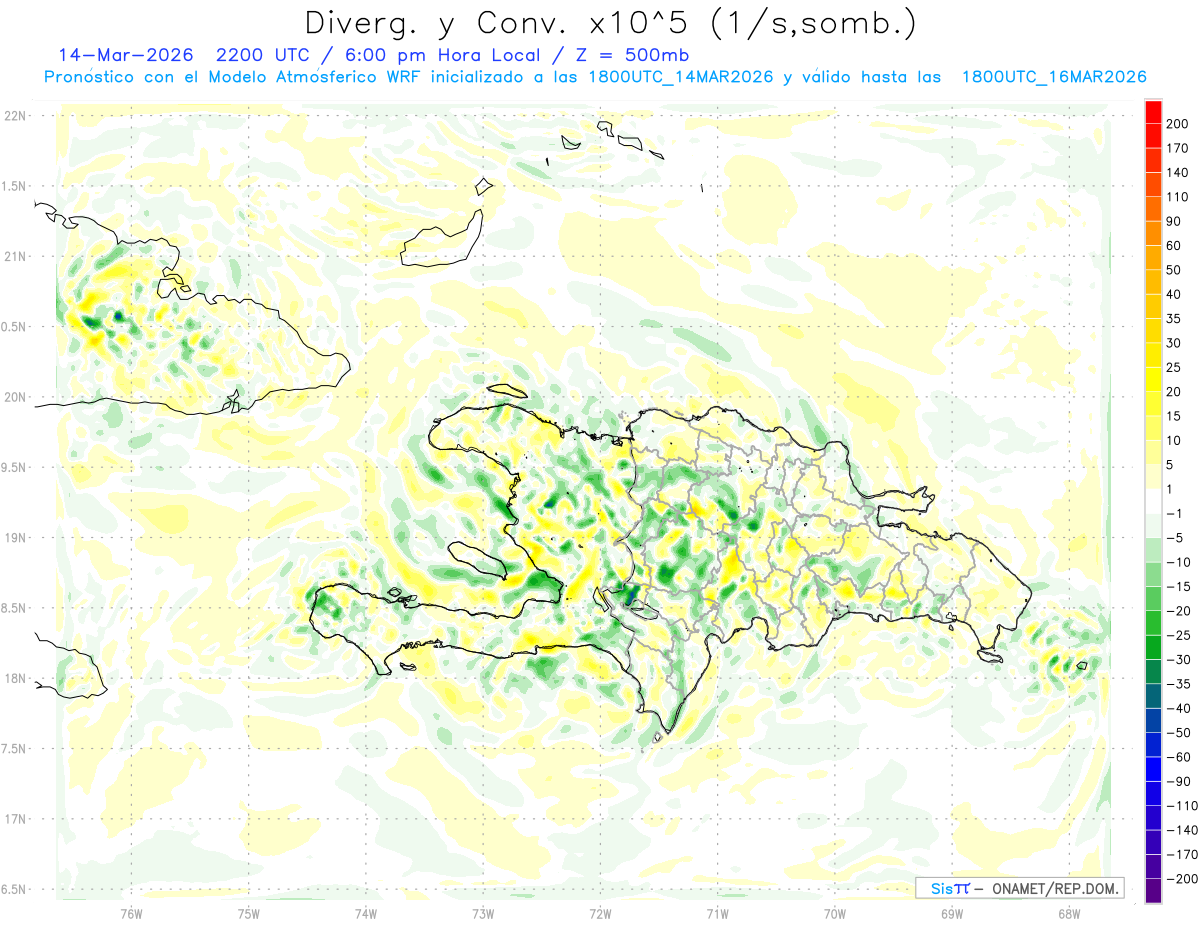Viewport: 1200px width, 927px height.
Task: Click the "21N" latitude label
Action: (x=15, y=256)
